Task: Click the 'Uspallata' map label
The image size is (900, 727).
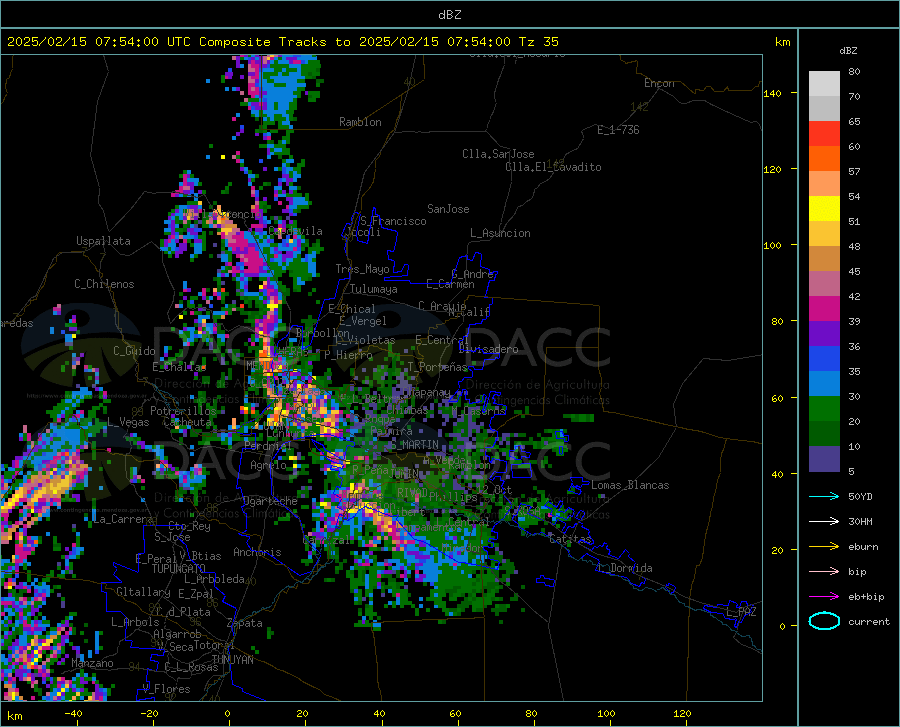Action: [103, 241]
